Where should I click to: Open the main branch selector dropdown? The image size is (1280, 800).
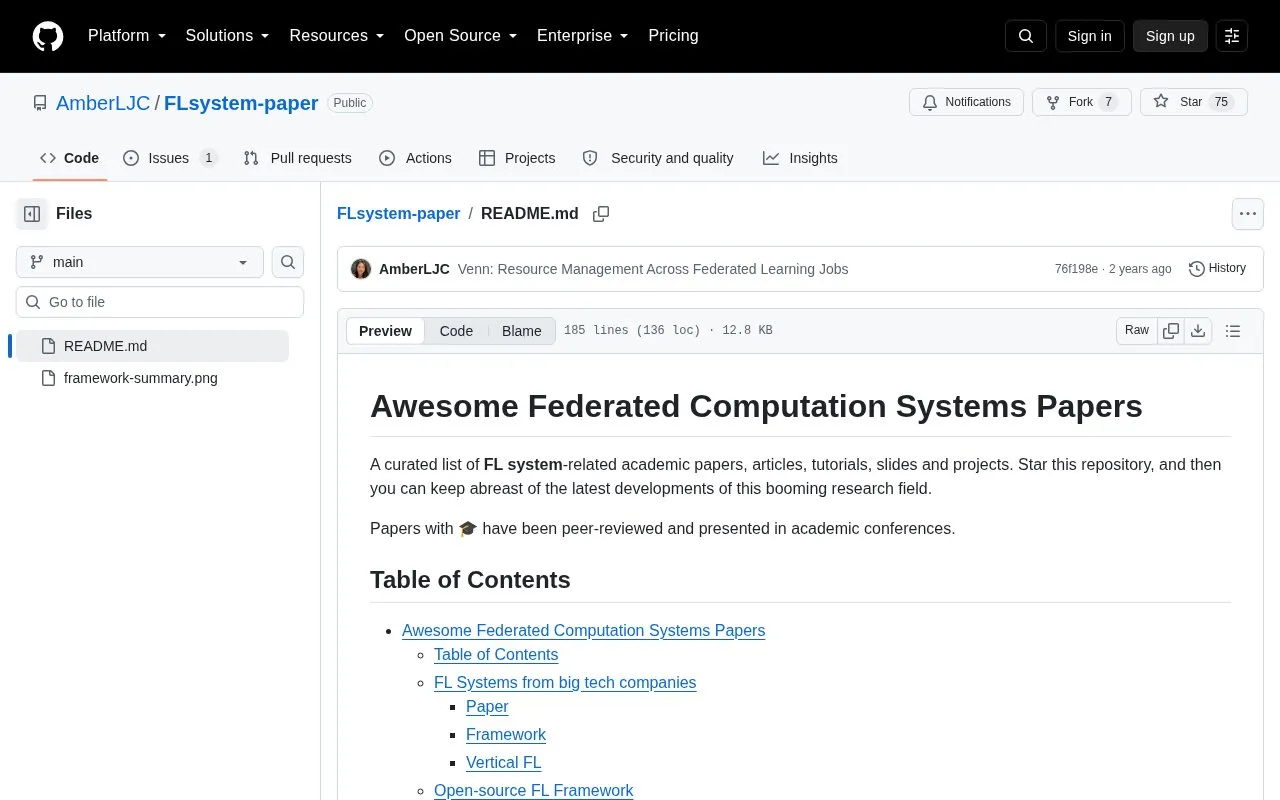tap(140, 262)
